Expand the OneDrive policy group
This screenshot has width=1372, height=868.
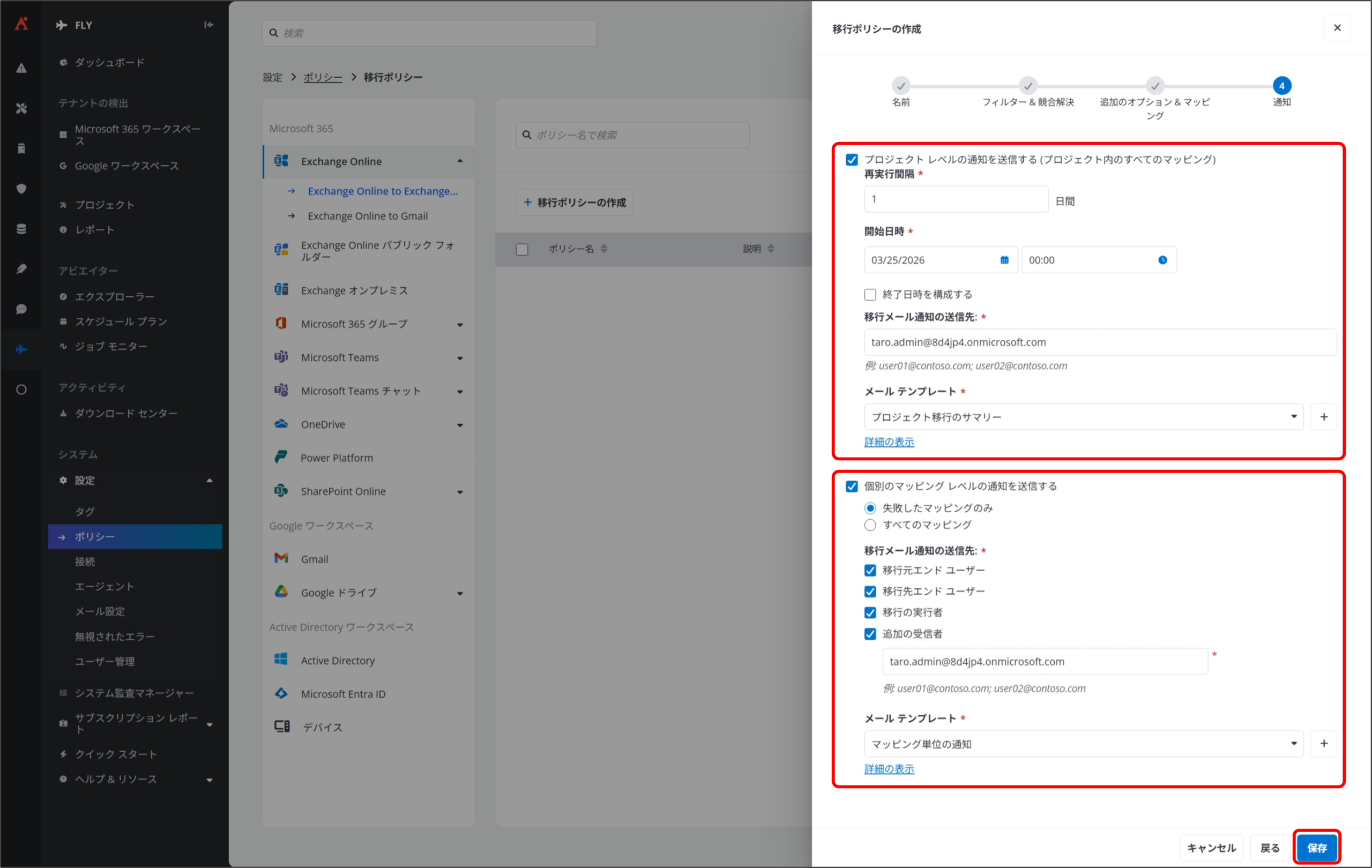(x=459, y=425)
